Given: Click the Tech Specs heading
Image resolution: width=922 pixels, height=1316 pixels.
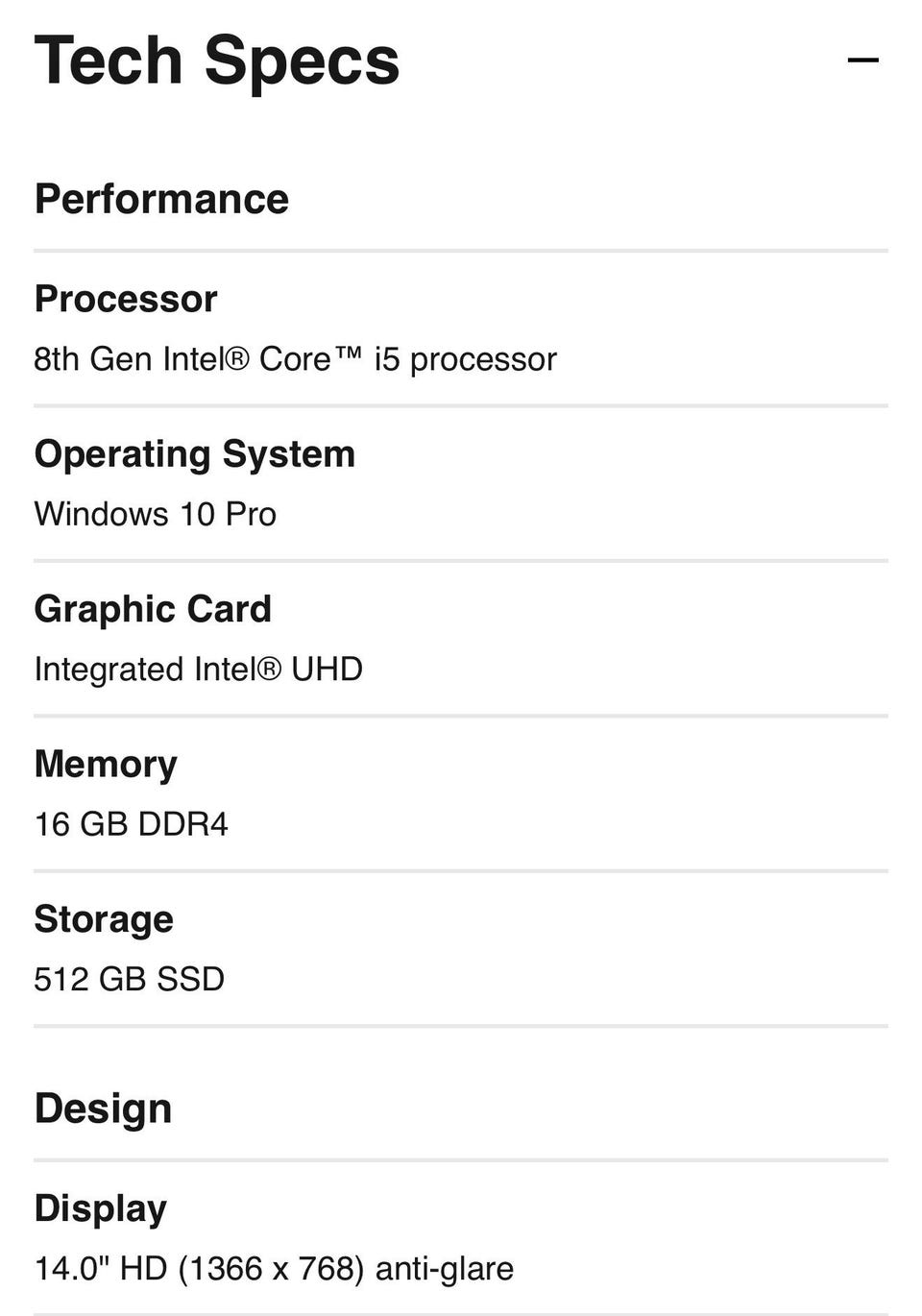Looking at the screenshot, I should tap(216, 61).
